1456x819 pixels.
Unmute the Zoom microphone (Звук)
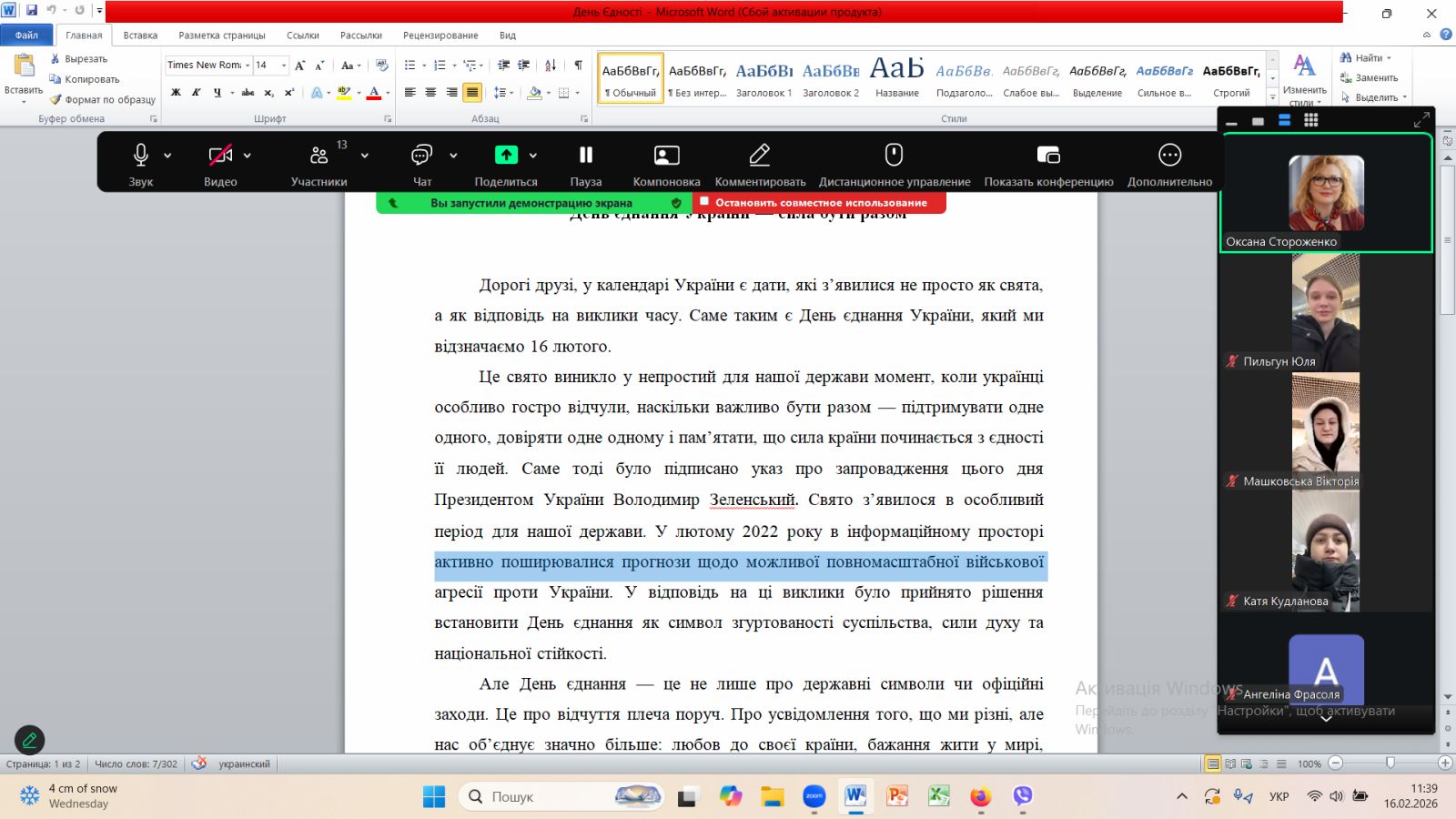coord(141,156)
